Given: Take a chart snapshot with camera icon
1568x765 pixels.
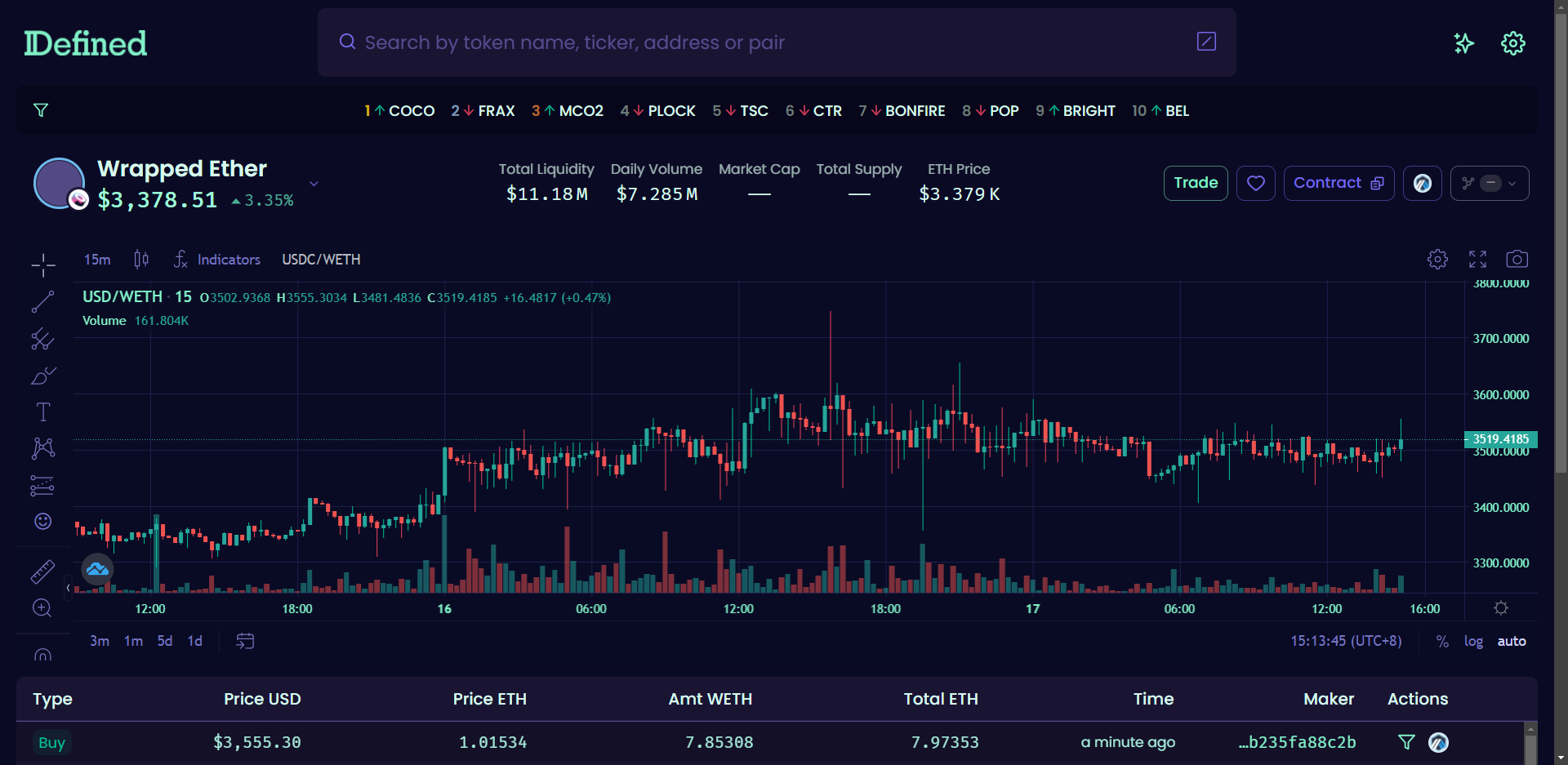Looking at the screenshot, I should (1517, 259).
